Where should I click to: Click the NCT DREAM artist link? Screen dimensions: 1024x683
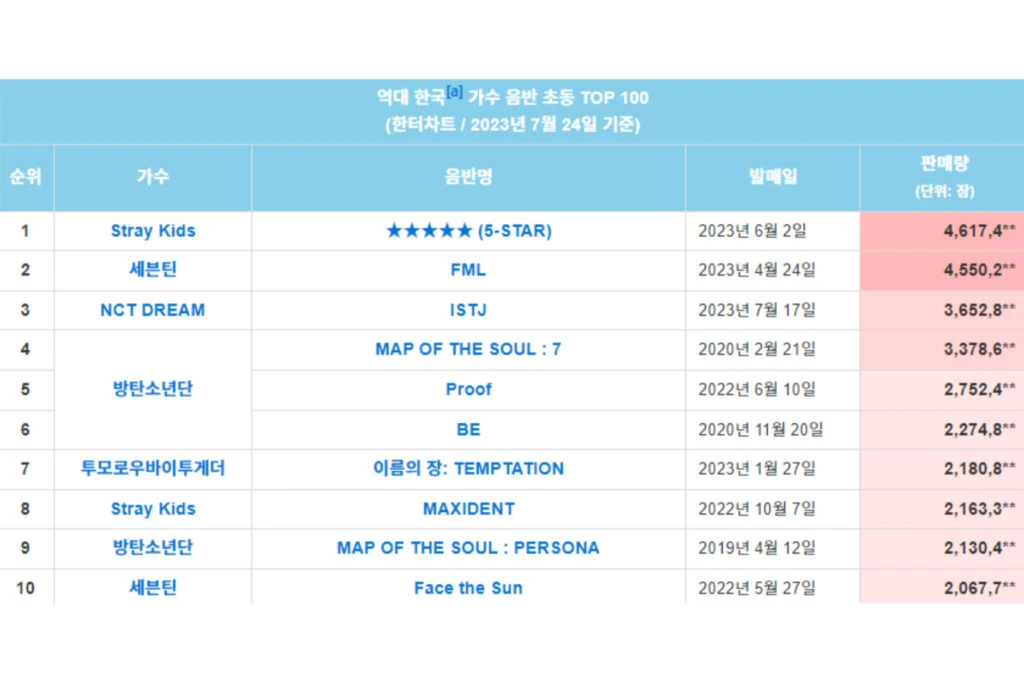point(153,310)
